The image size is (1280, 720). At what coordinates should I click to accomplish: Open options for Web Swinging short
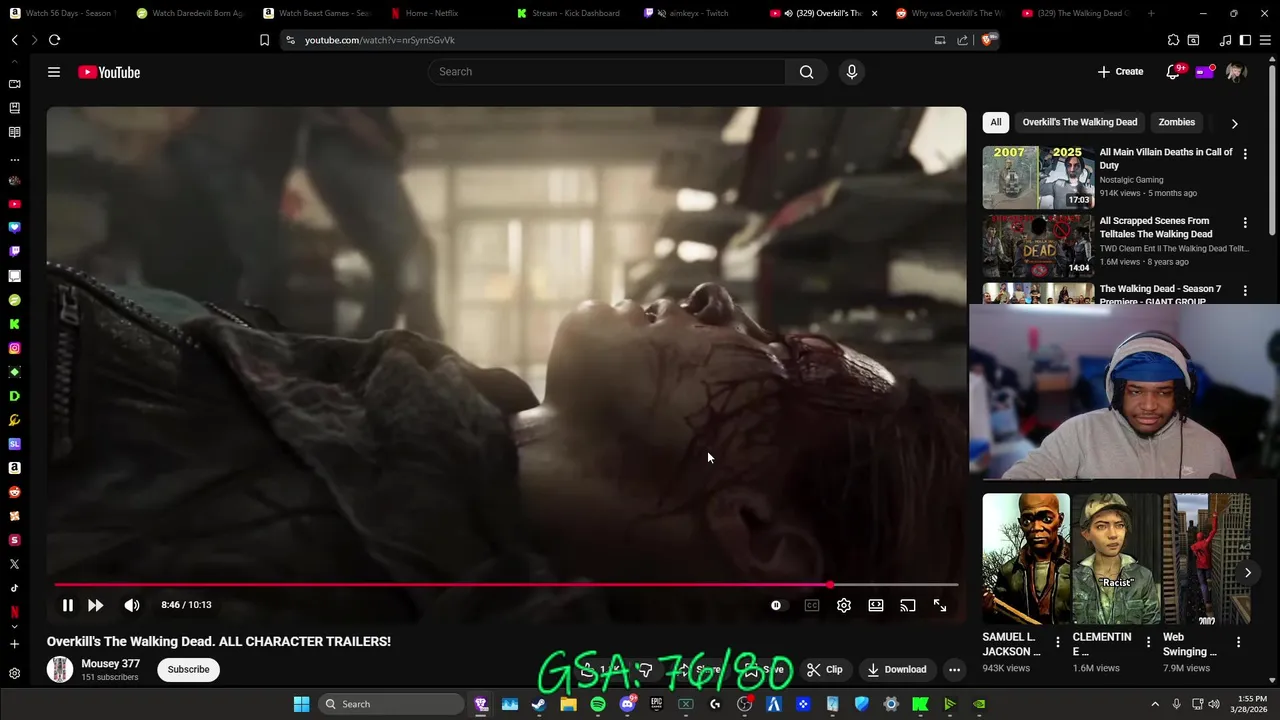[x=1239, y=642]
